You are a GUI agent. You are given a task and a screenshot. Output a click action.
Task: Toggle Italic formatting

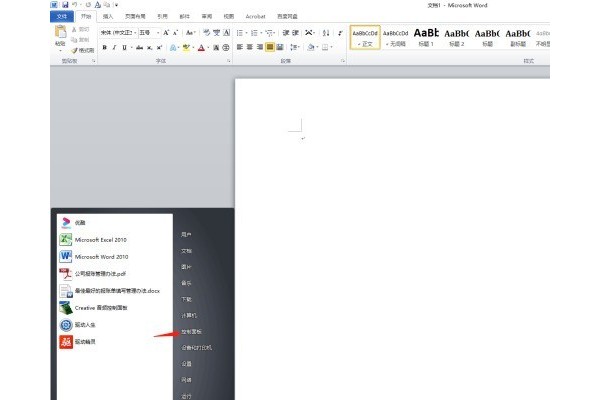[x=114, y=48]
